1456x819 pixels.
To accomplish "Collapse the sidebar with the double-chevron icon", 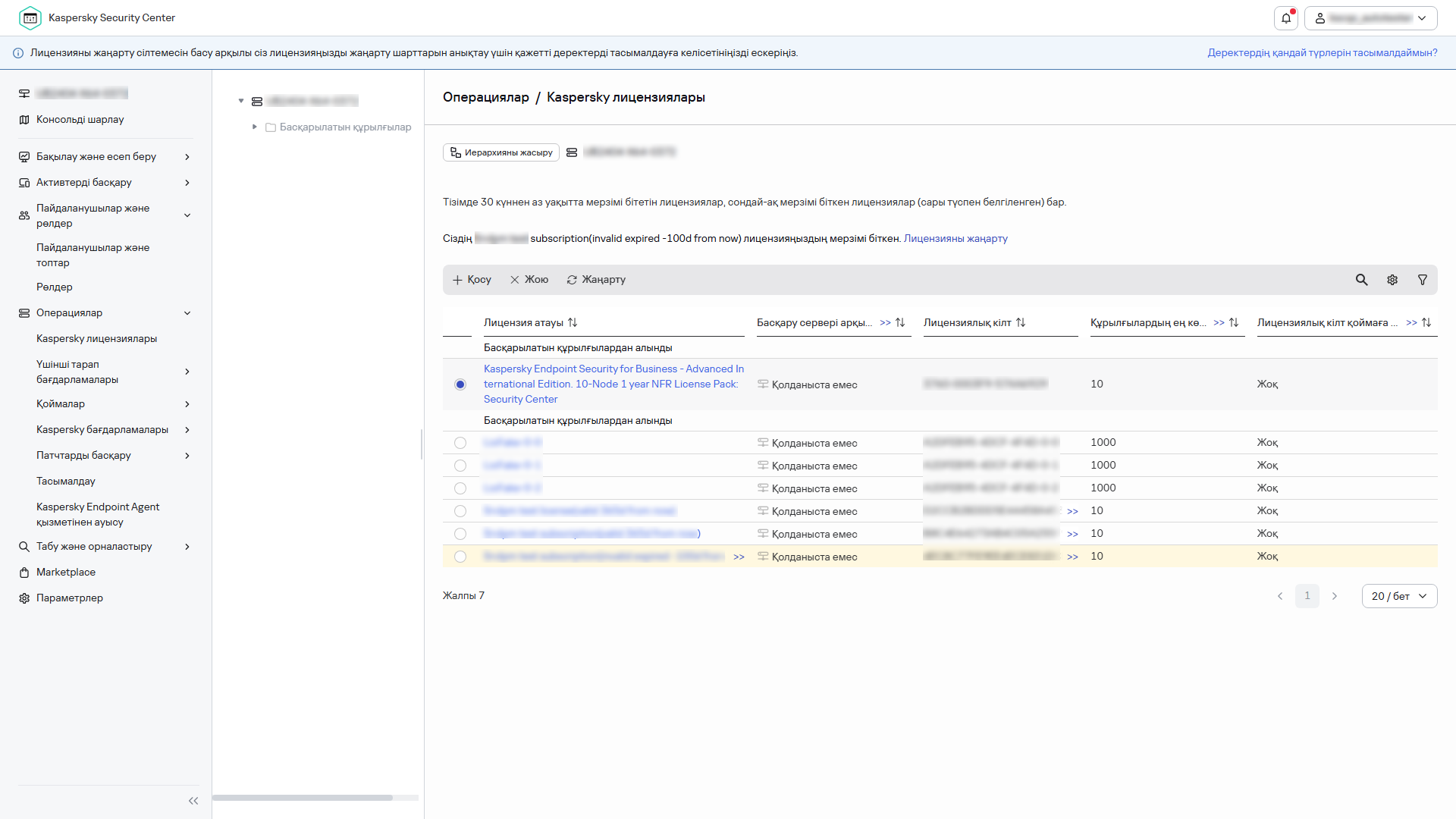I will pyautogui.click(x=193, y=801).
